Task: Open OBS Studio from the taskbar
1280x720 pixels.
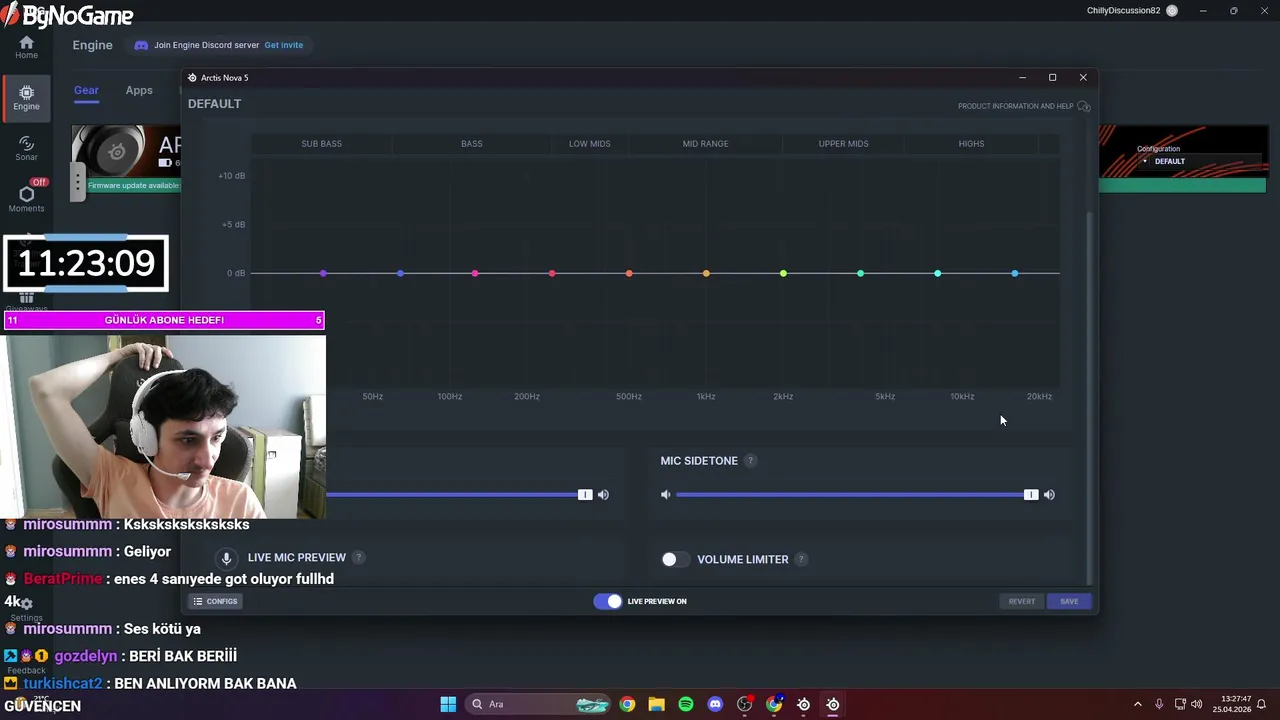Action: (x=744, y=704)
